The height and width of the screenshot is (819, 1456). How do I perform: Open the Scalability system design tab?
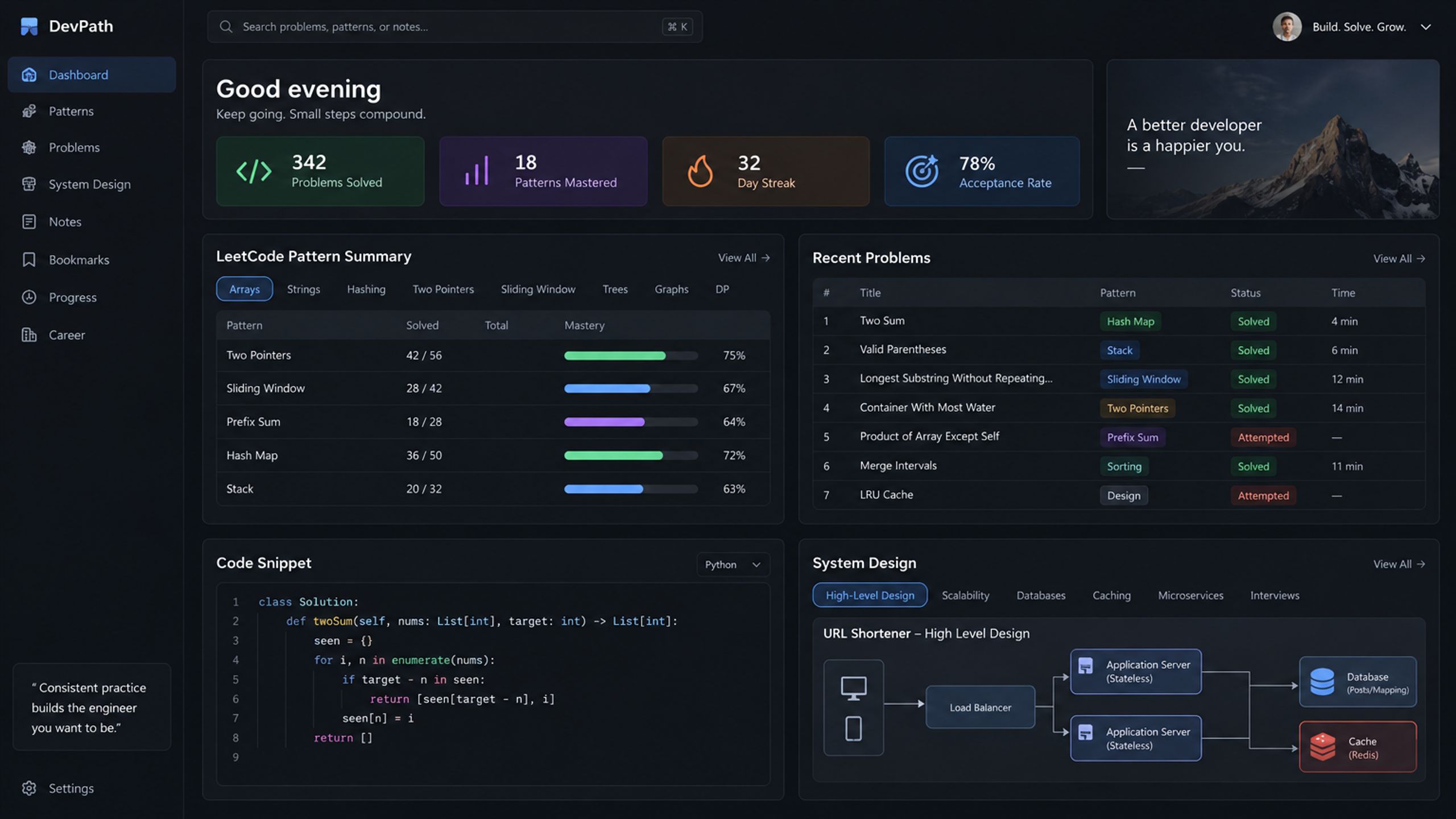click(966, 595)
